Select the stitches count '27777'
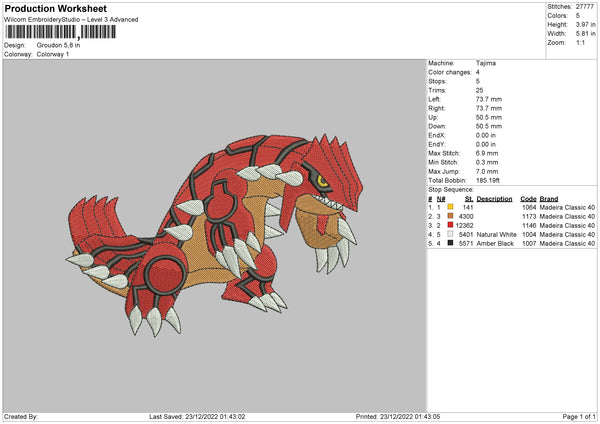This screenshot has width=600, height=424. (x=585, y=7)
